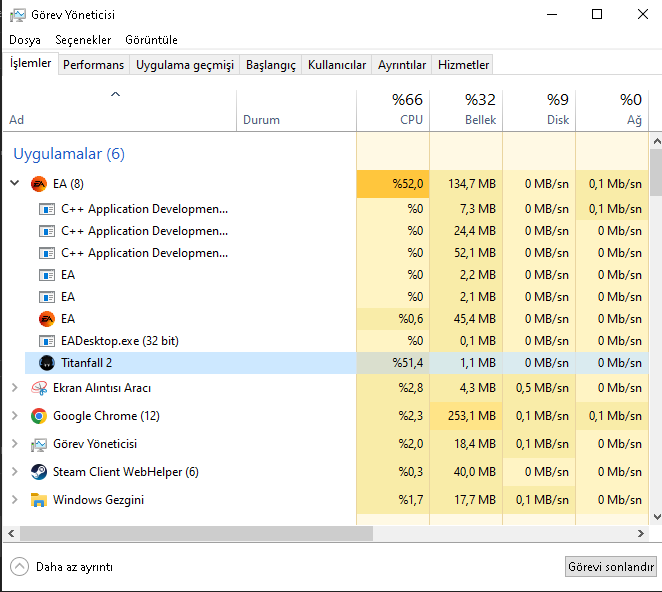Sort by the CPU column header
Viewport: 662px width, 592px height.
pyautogui.click(x=393, y=111)
